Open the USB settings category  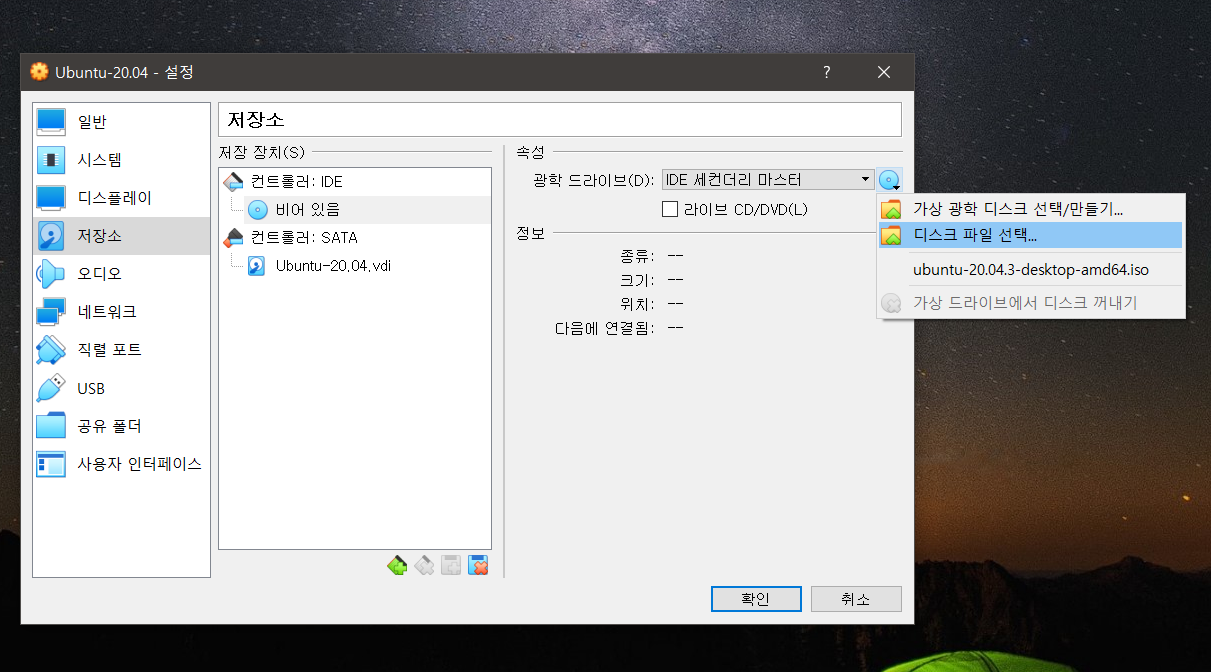(91, 388)
